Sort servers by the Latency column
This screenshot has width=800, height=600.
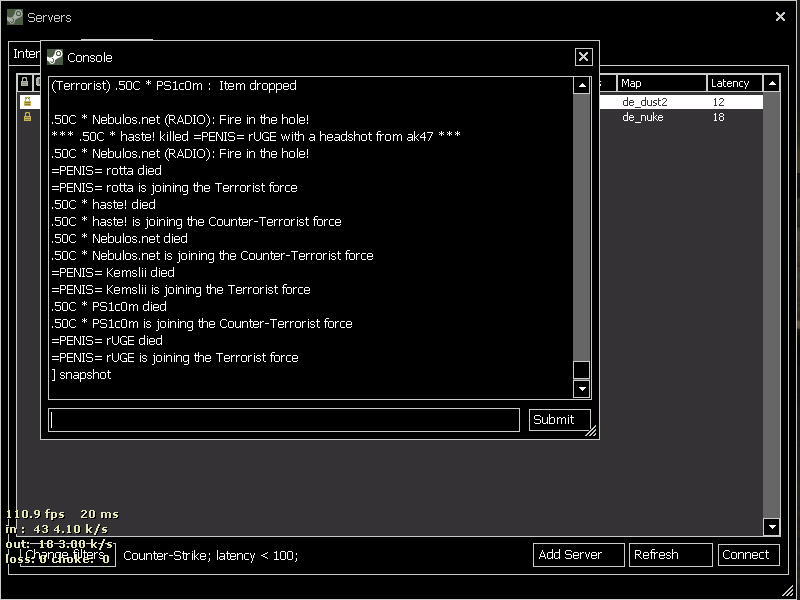coord(735,83)
